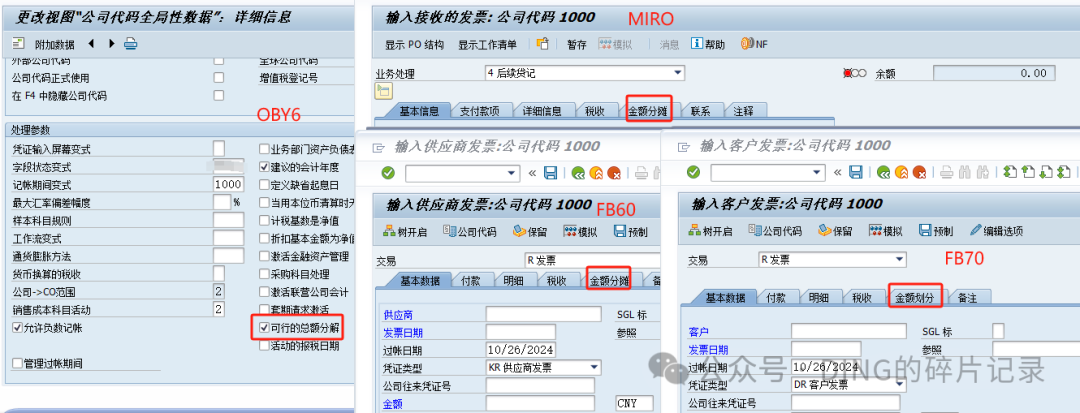Switch to 详细信息 tab in MIRO
Viewport: 1080px width, 413px height.
(541, 110)
